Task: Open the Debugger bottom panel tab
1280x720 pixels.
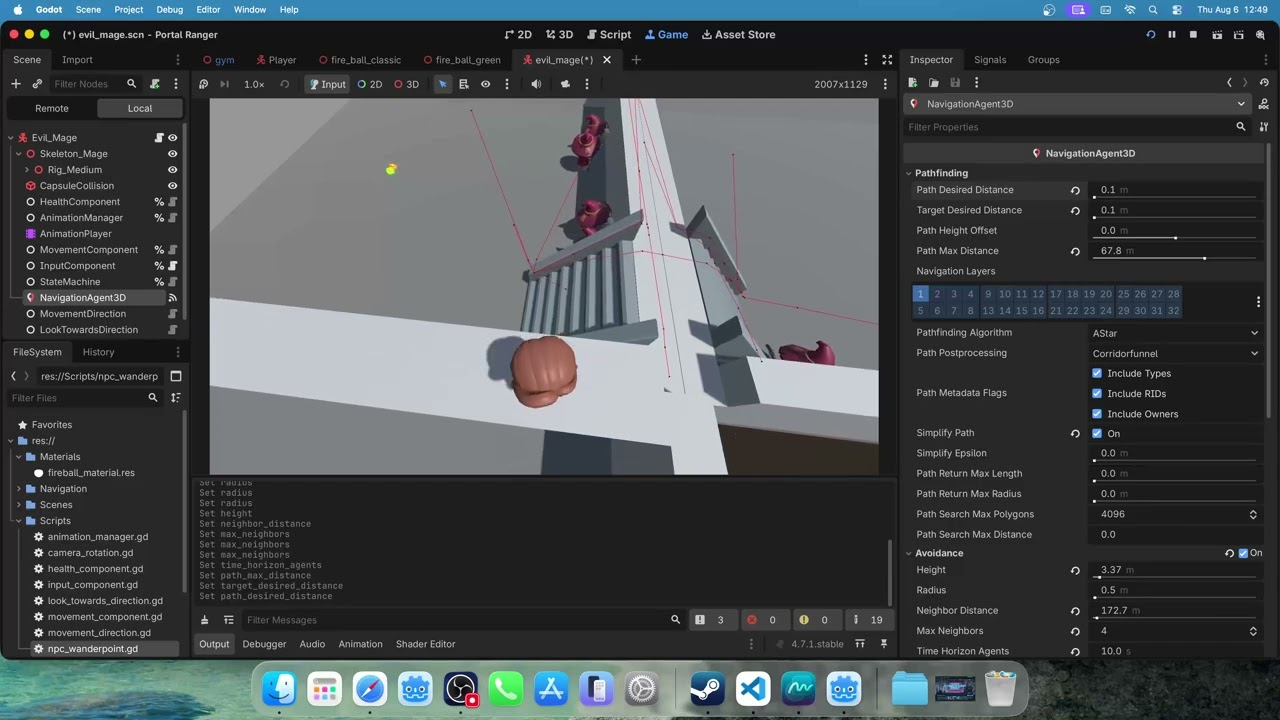Action: point(264,644)
